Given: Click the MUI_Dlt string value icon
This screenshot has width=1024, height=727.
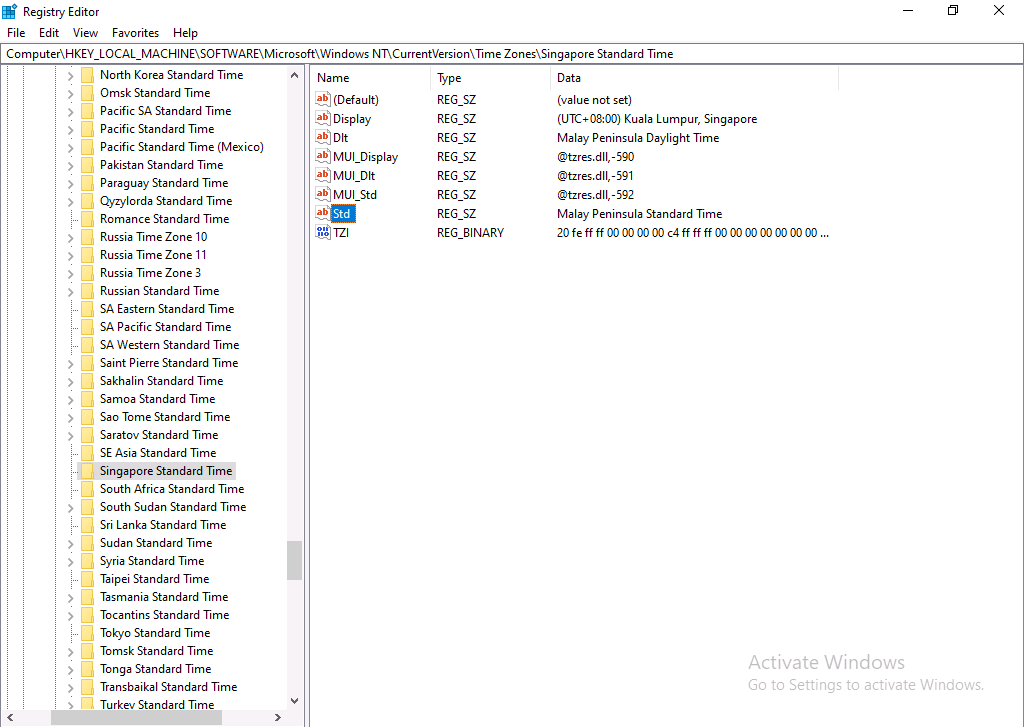Looking at the screenshot, I should (324, 175).
